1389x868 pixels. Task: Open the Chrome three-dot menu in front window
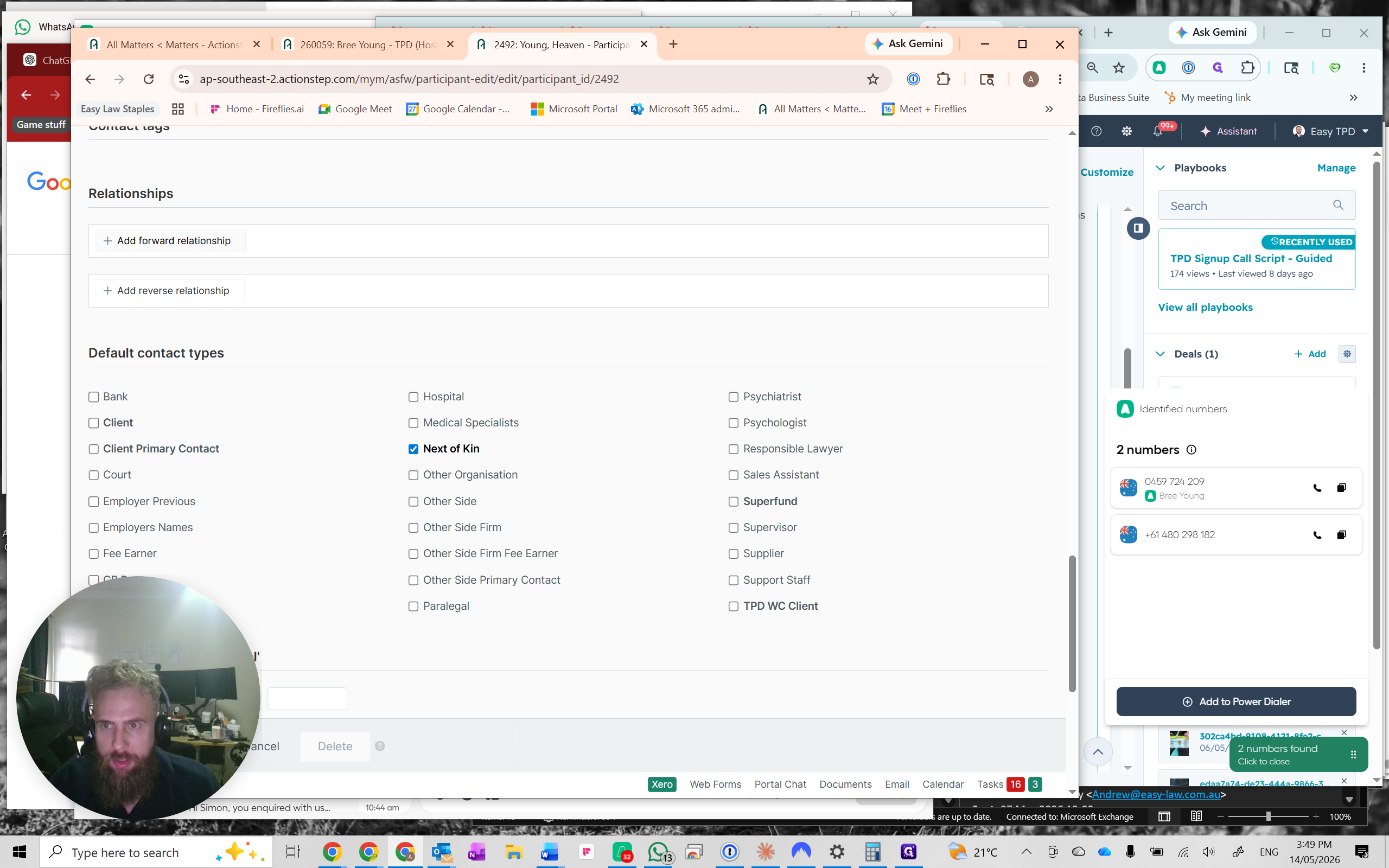(1060, 79)
